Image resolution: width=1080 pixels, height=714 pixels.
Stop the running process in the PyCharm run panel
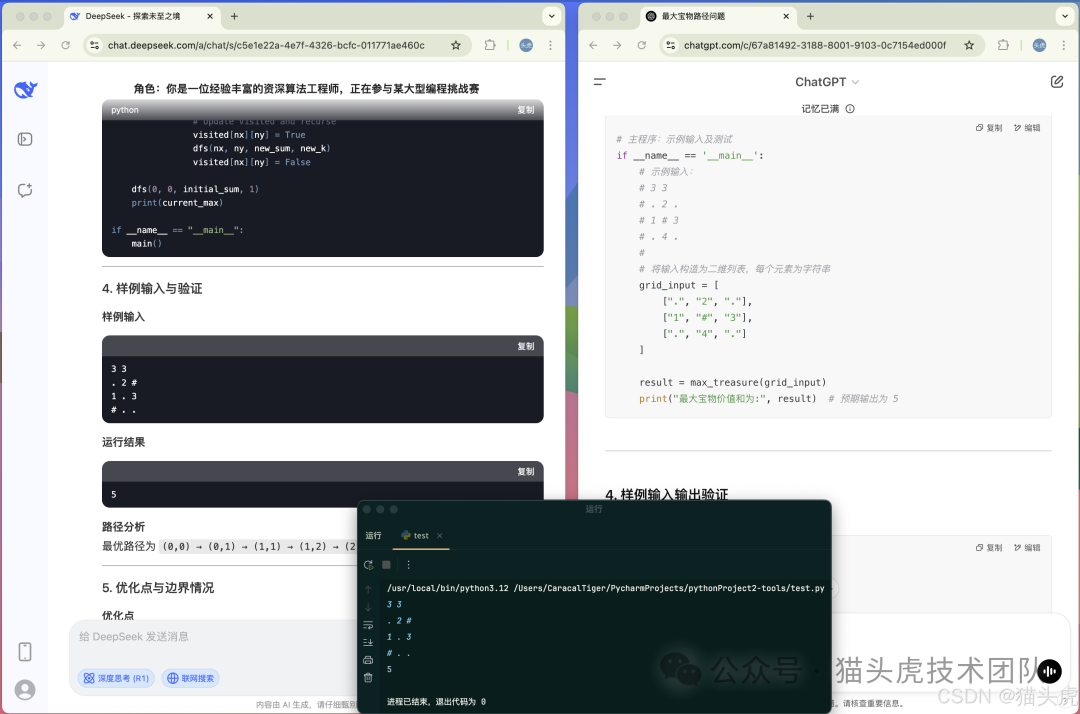386,565
